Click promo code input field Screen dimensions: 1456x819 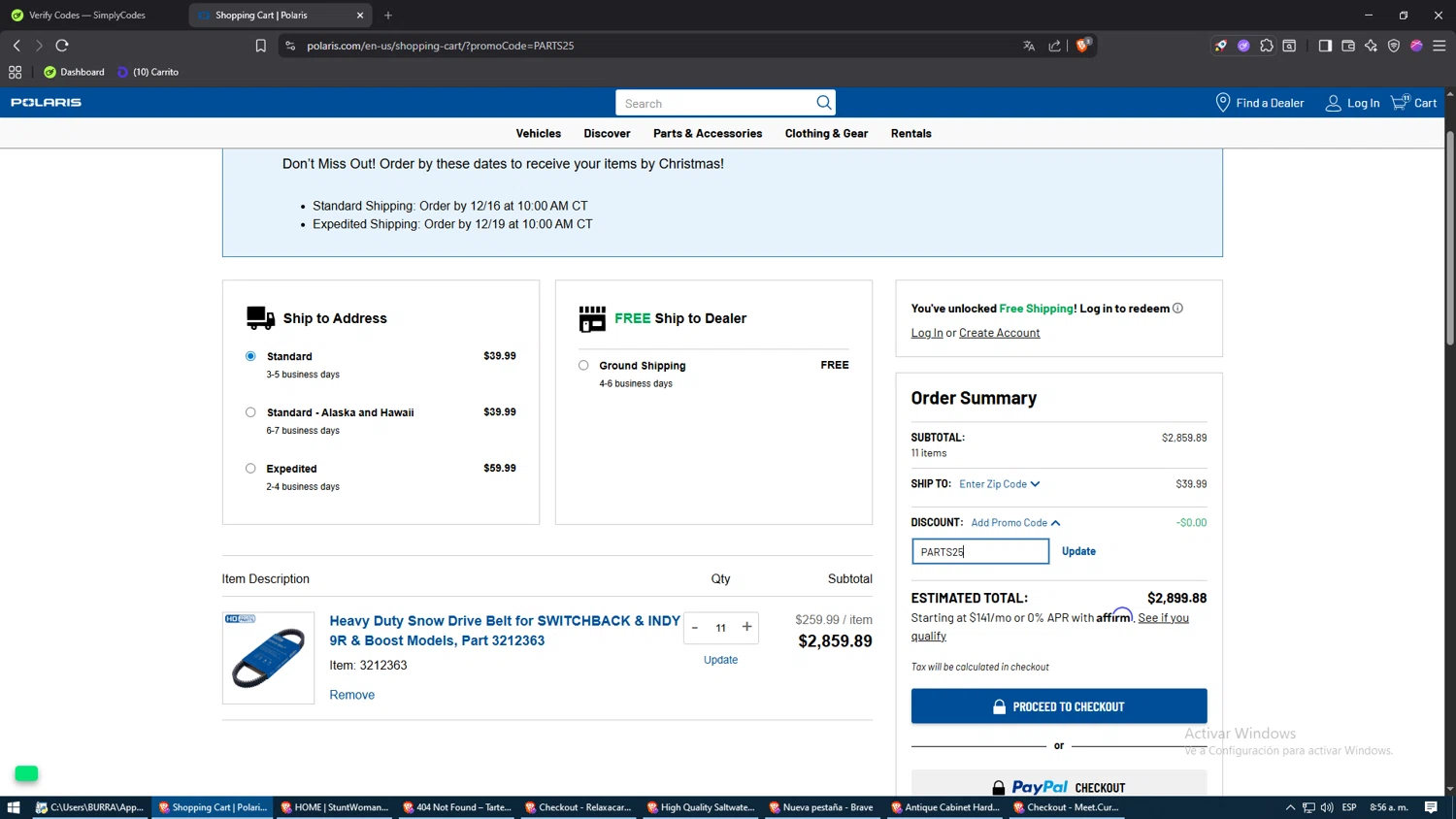(x=980, y=551)
